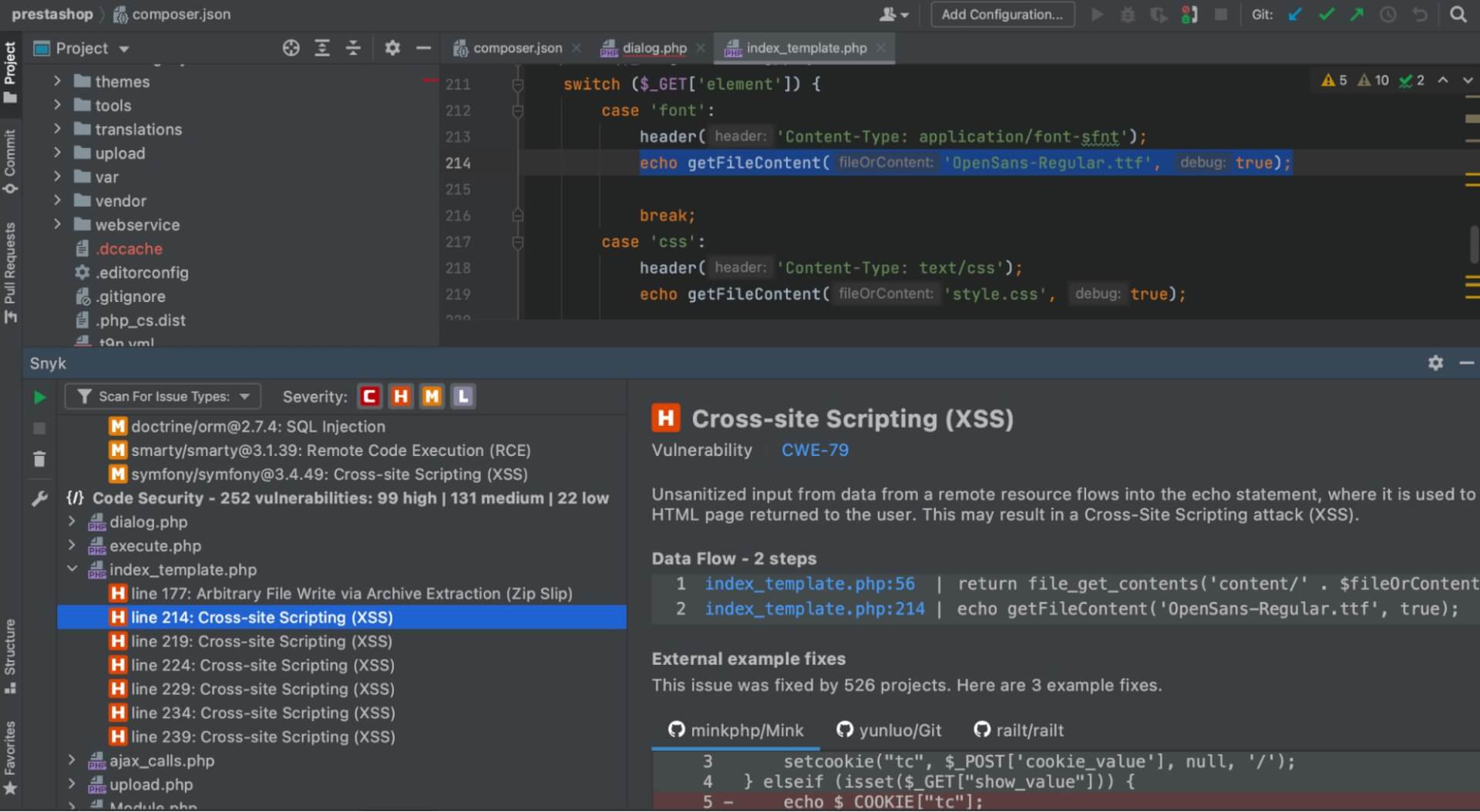
Task: Open yunluo/Git example fix tab
Action: pyautogui.click(x=889, y=730)
